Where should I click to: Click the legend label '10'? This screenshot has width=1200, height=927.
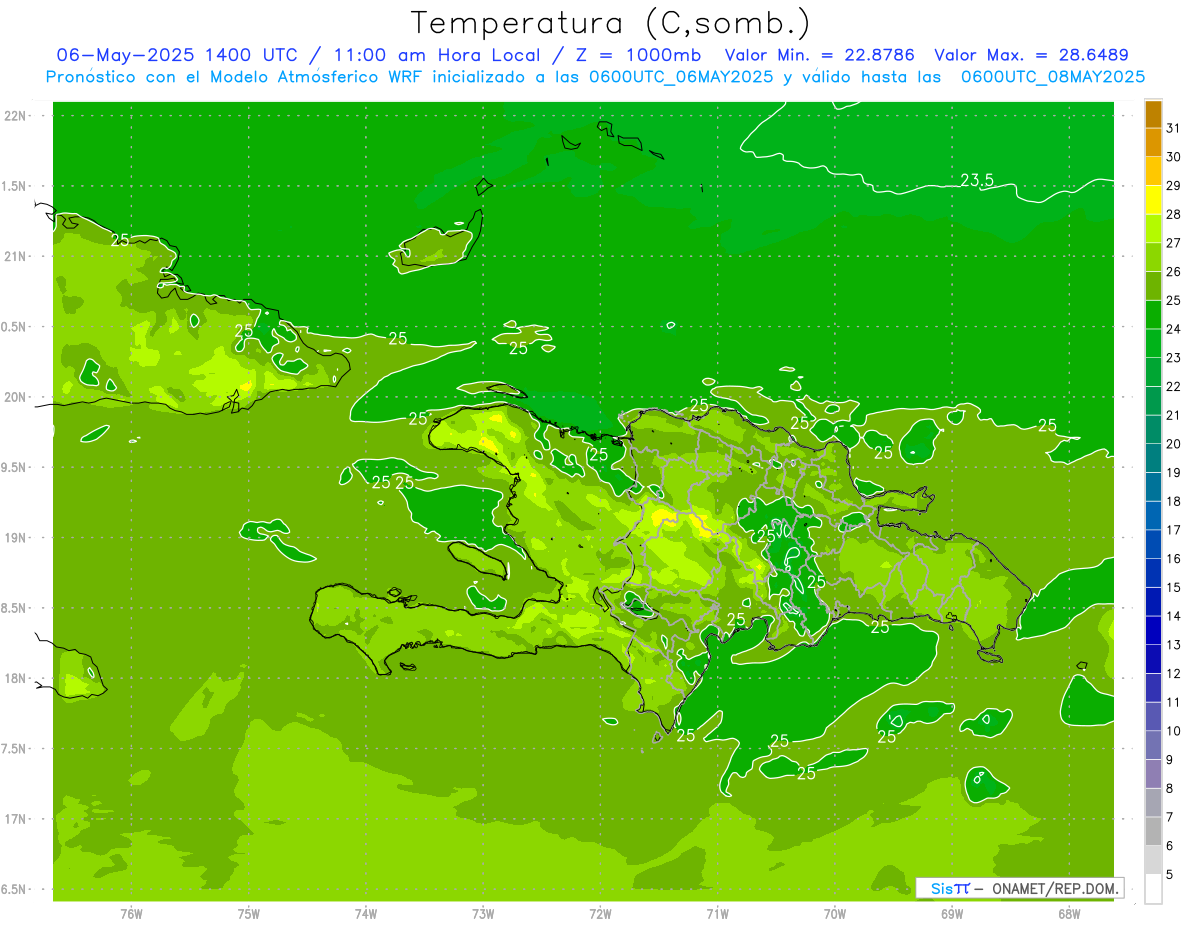[x=1173, y=731]
